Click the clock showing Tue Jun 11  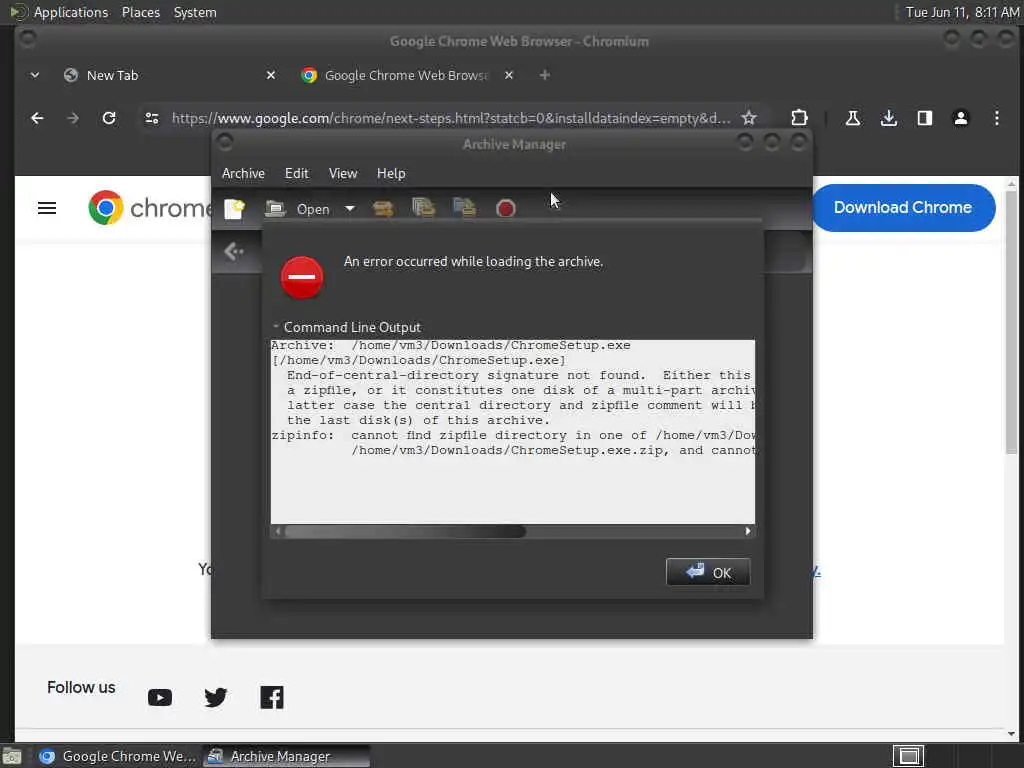(x=961, y=12)
